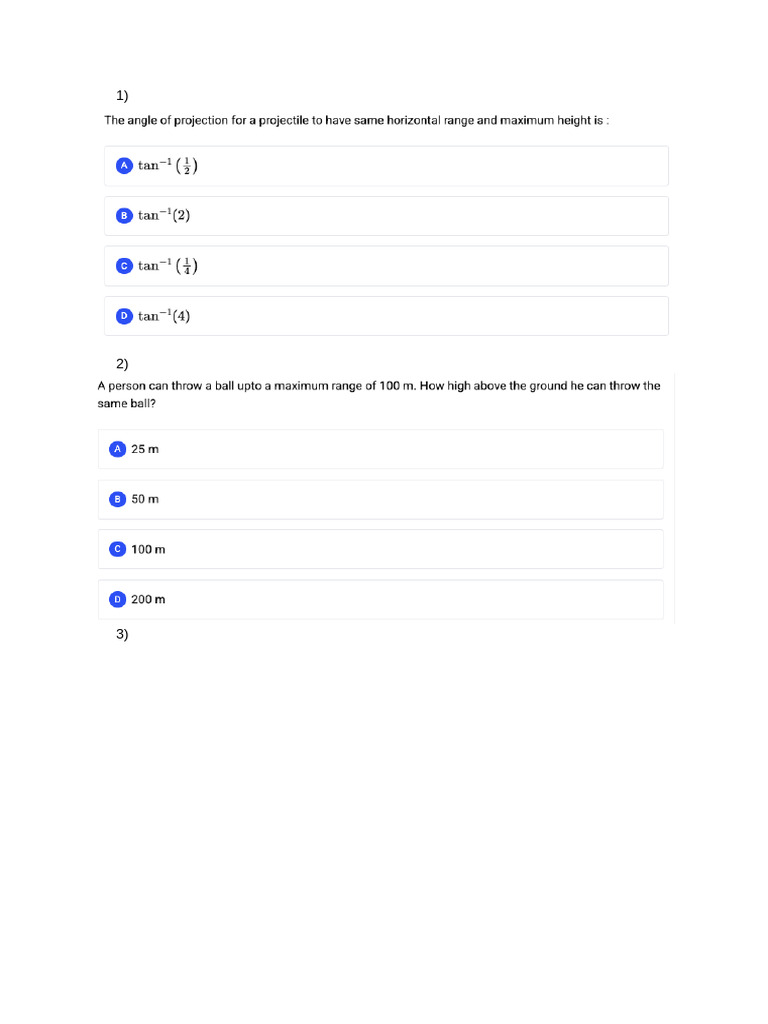The width and height of the screenshot is (768, 1024).
Task: Click the blue D badge beside tan⁻¹(4)
Action: 124,316
